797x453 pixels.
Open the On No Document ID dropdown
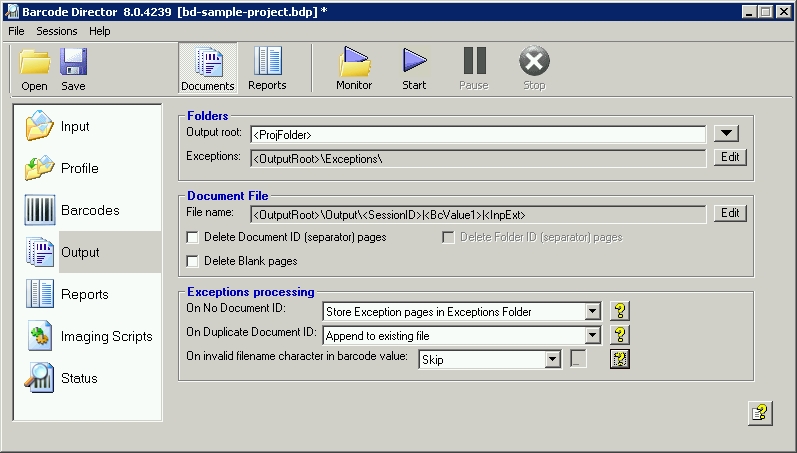tap(592, 312)
